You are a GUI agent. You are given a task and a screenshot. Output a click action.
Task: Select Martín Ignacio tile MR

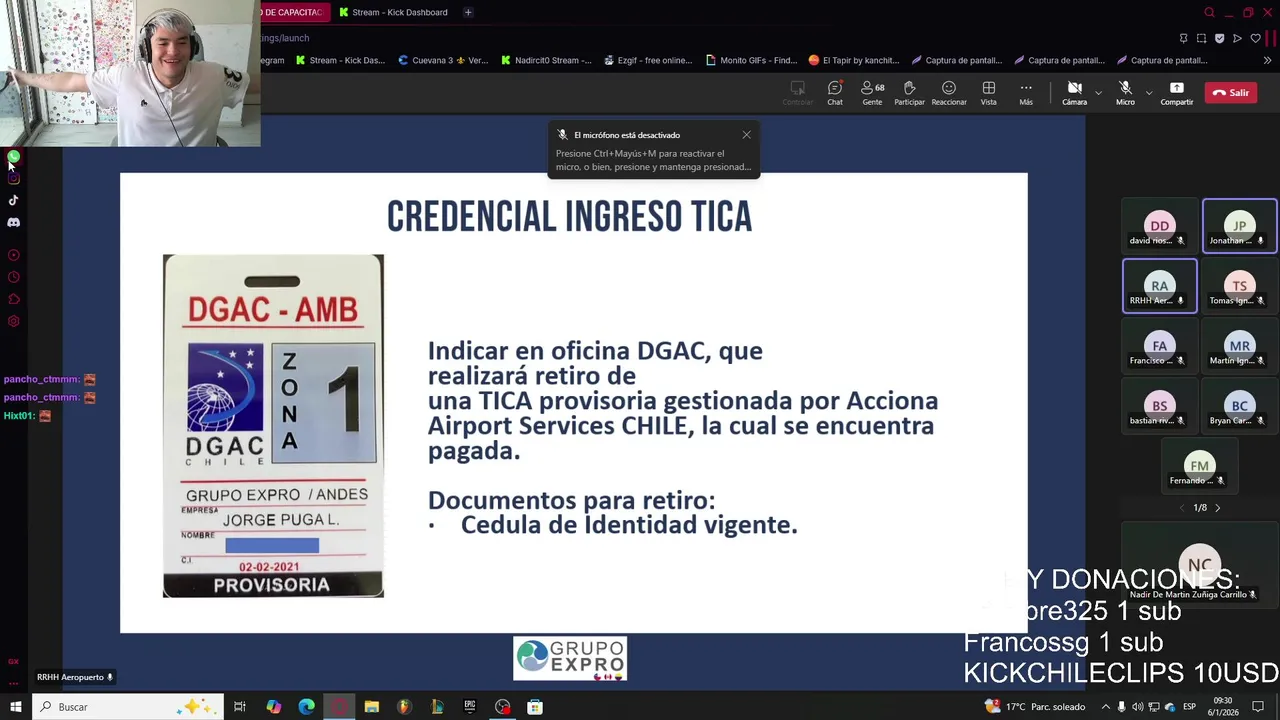click(1239, 347)
